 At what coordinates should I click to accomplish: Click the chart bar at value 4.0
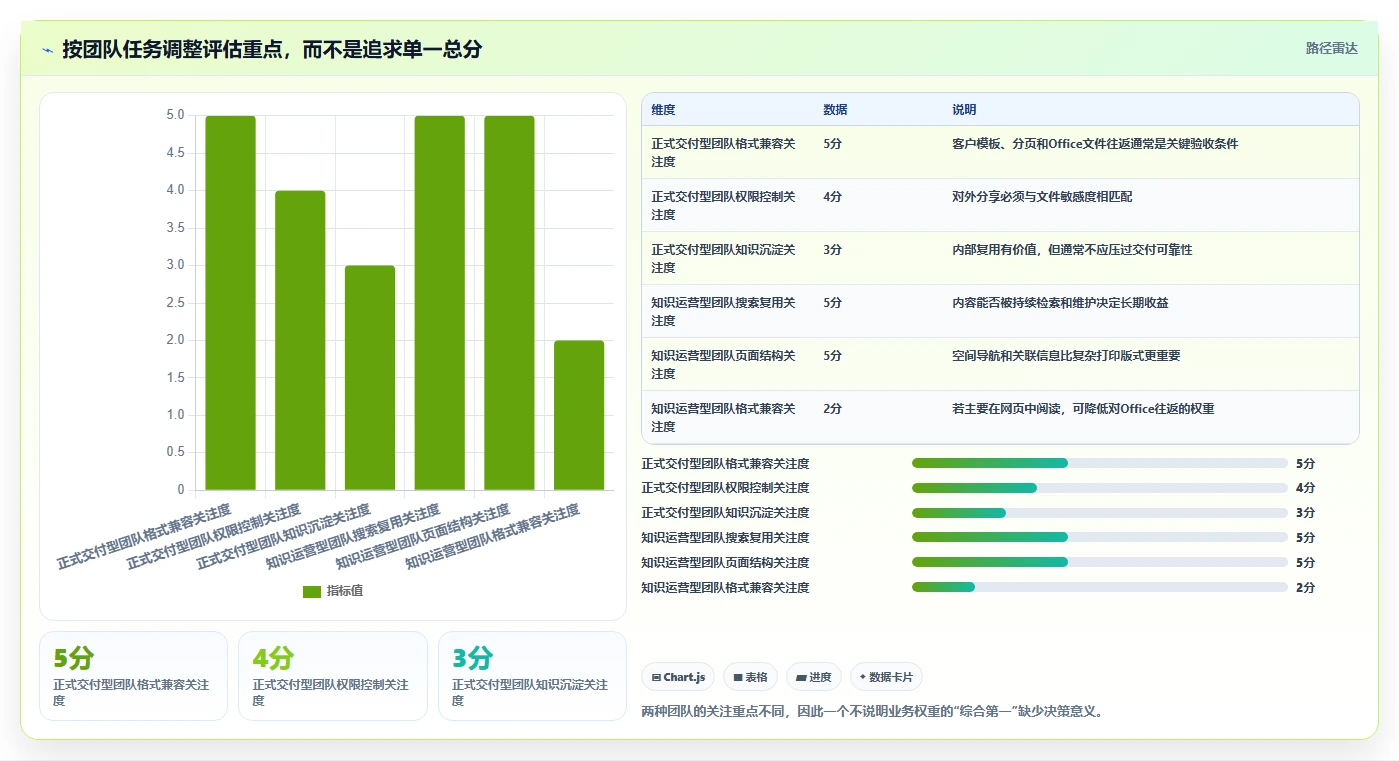coord(300,340)
